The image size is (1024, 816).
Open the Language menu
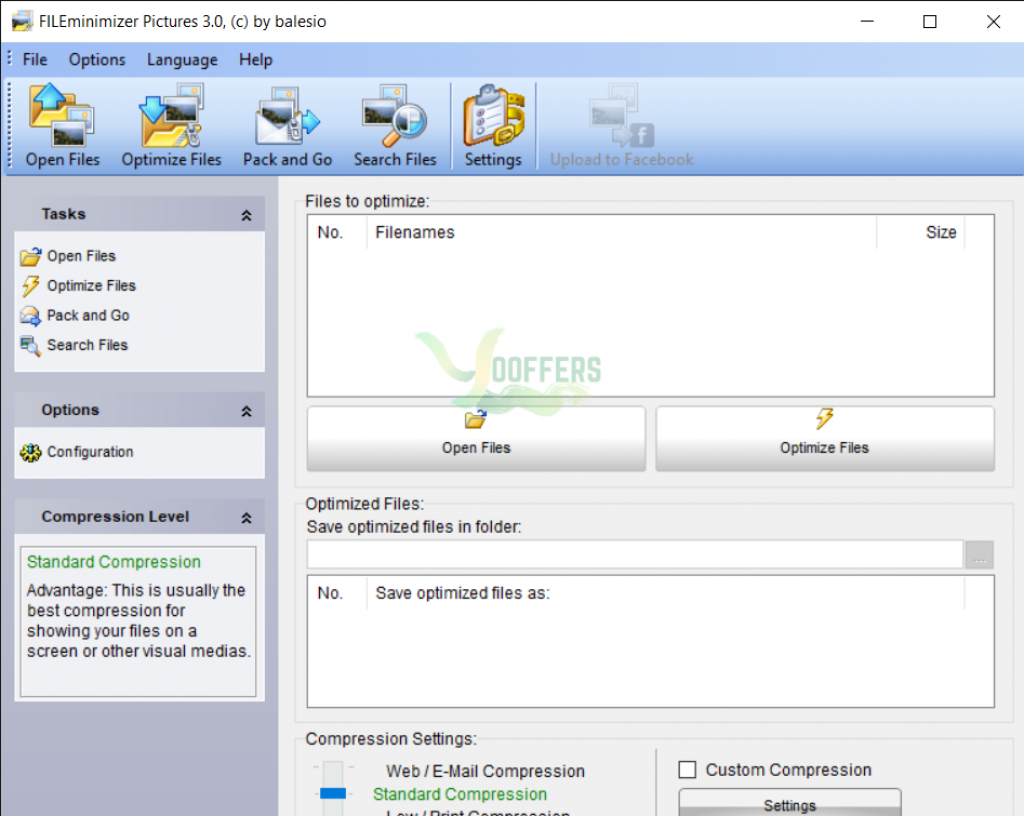[x=182, y=59]
